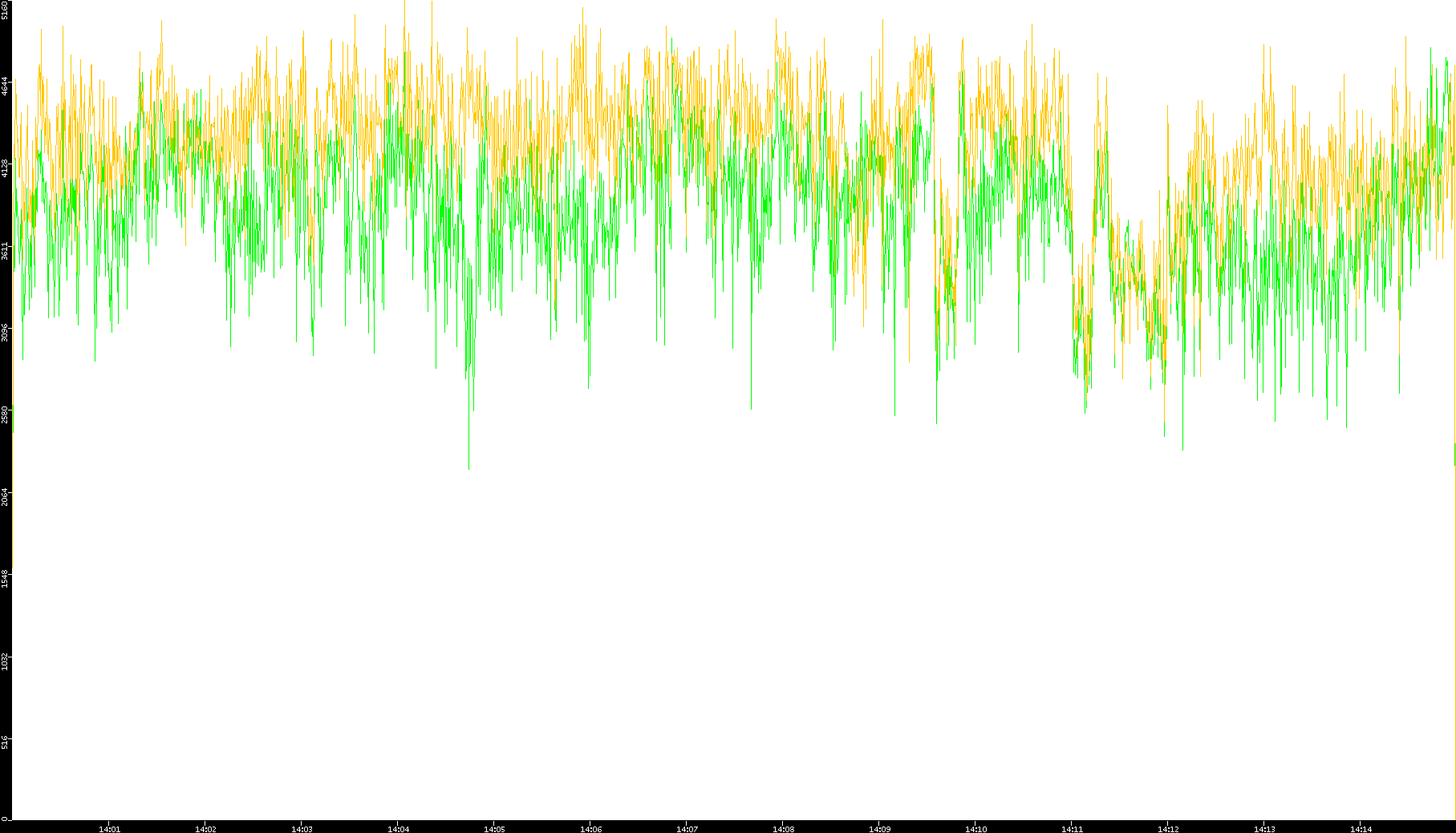Image resolution: width=1456 pixels, height=833 pixels.
Task: Click the 516 y-axis label
Action: point(6,742)
